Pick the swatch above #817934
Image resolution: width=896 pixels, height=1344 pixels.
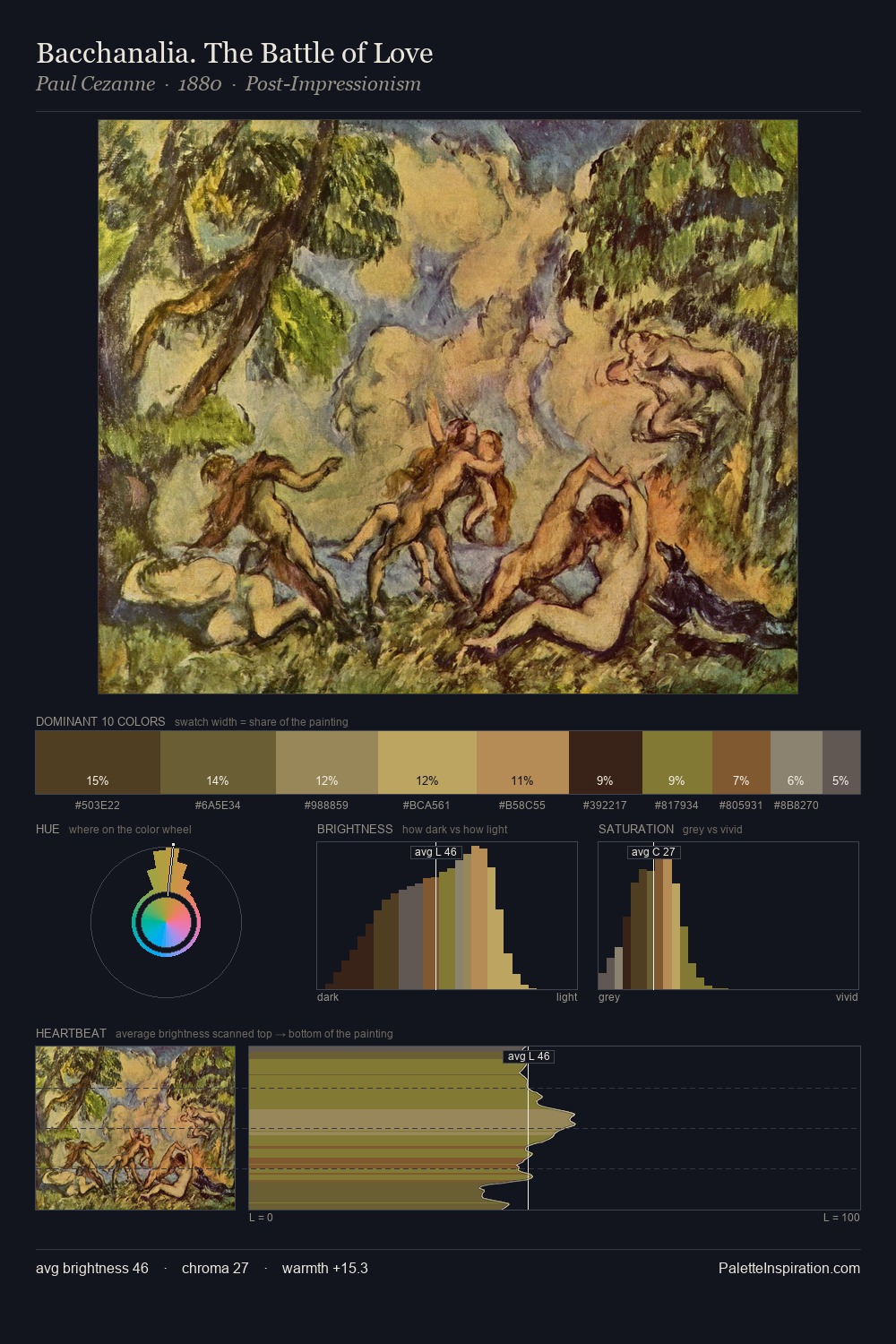point(677,762)
